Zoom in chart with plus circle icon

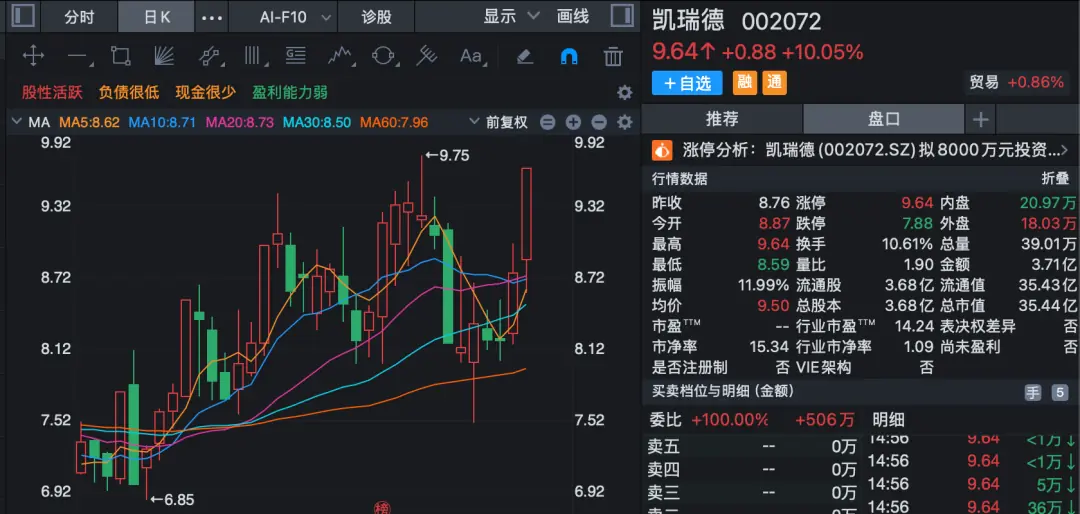pyautogui.click(x=573, y=123)
